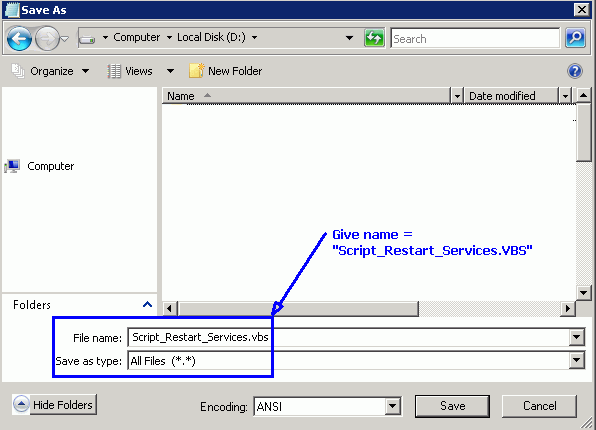
Task: Open the address bar history dropdown
Action: [349, 38]
